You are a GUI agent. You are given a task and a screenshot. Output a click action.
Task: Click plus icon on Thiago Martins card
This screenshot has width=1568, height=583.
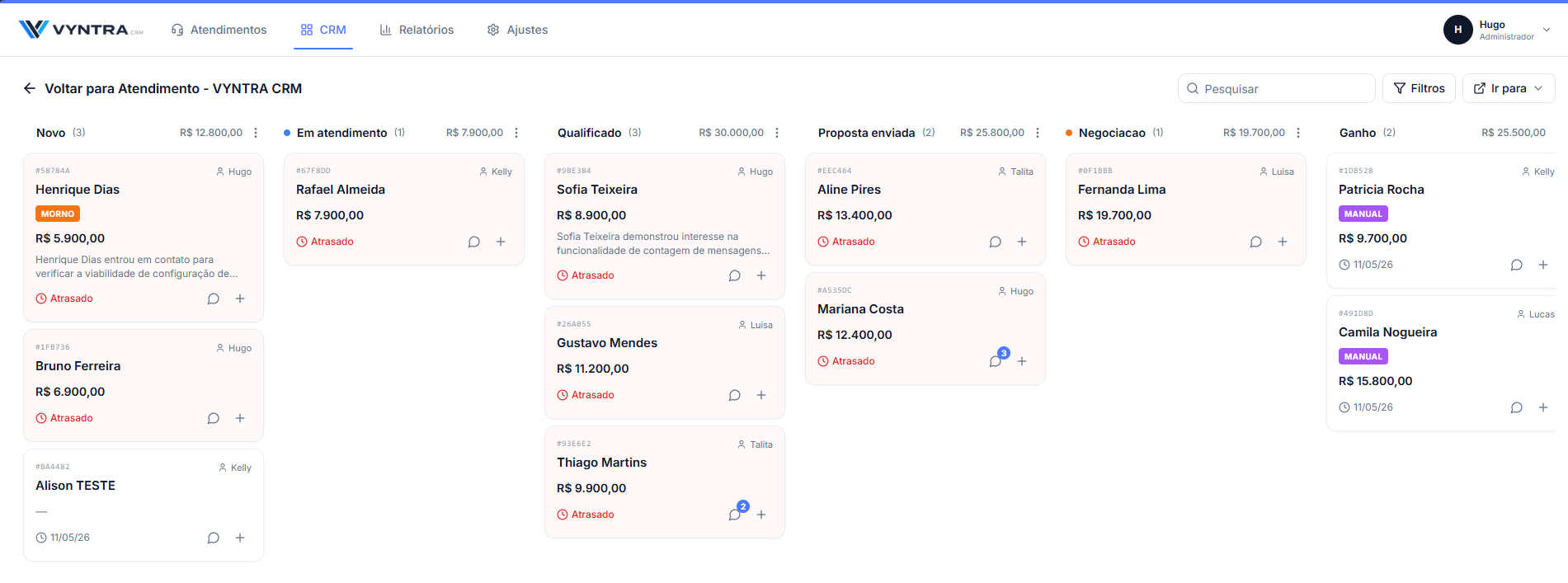(x=761, y=515)
